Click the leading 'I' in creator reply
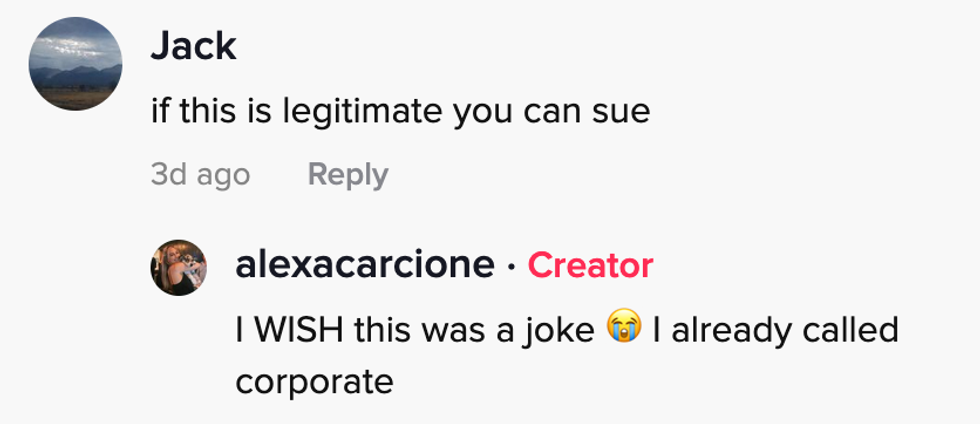 240,329
